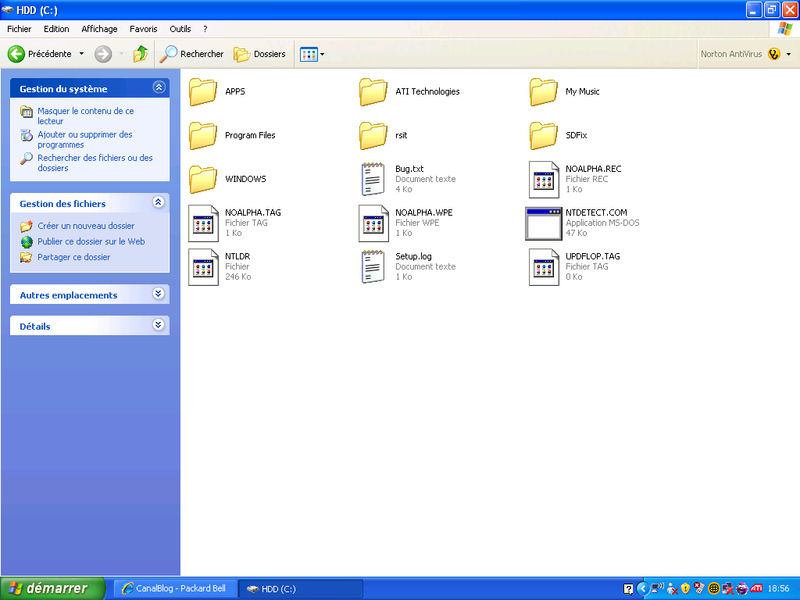Select the NTDETECT.COM application file
This screenshot has width=800, height=600.
click(544, 223)
